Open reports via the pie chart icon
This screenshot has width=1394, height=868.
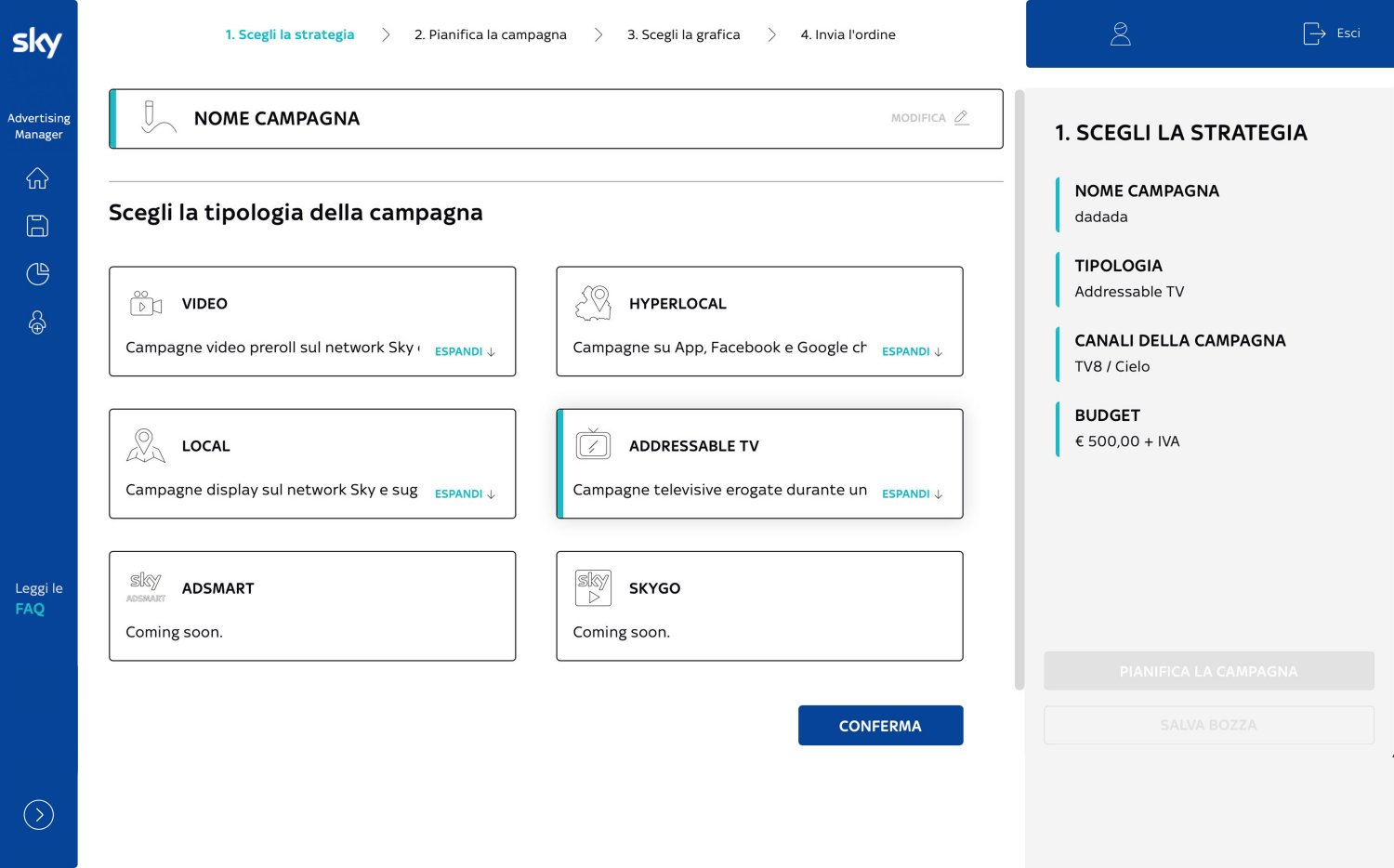pyautogui.click(x=37, y=273)
